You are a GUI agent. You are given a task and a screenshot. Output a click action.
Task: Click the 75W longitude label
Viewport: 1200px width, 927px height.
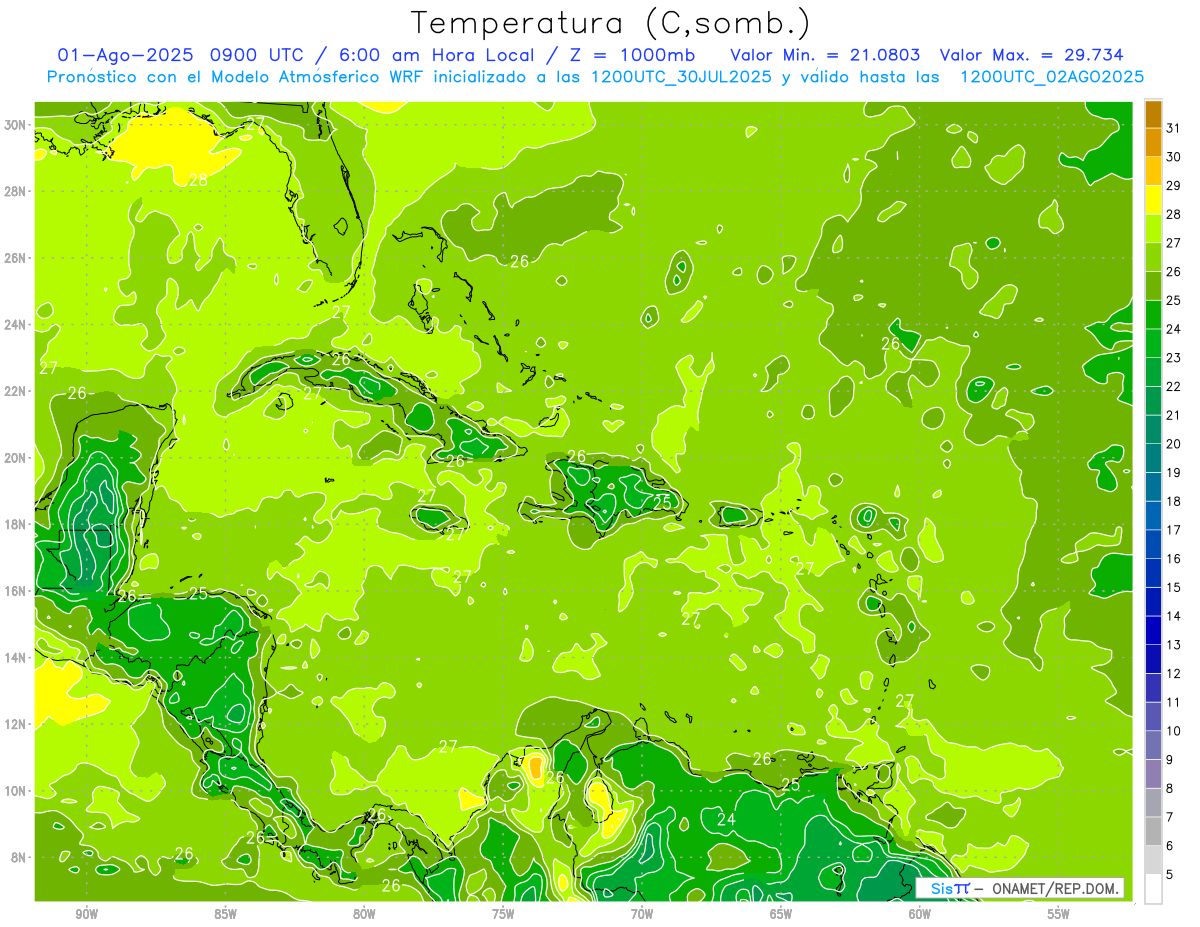pyautogui.click(x=503, y=914)
